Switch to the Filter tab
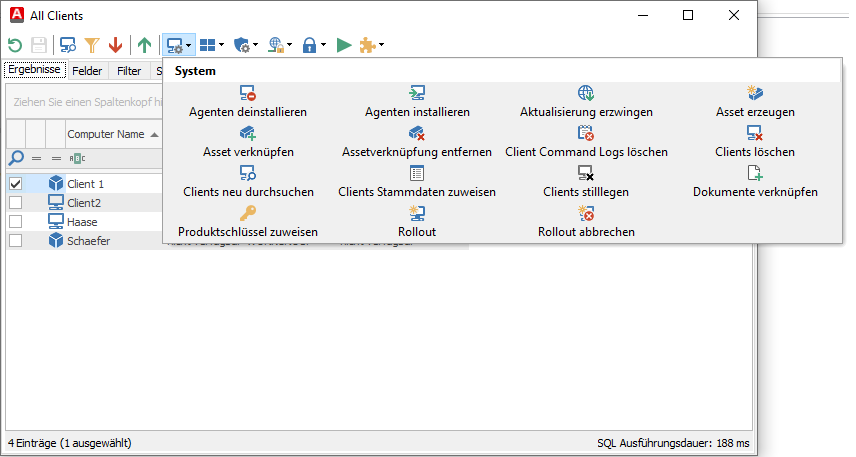The image size is (856, 457). click(x=129, y=71)
